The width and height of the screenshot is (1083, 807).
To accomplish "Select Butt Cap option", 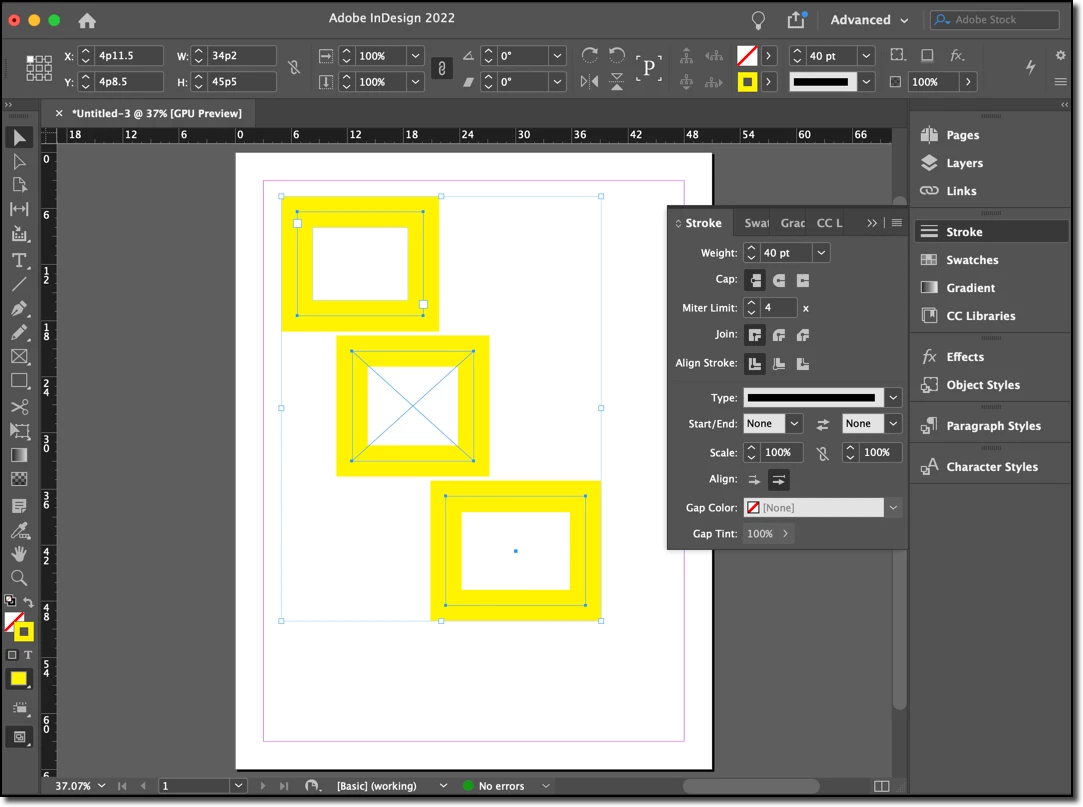I will 755,280.
